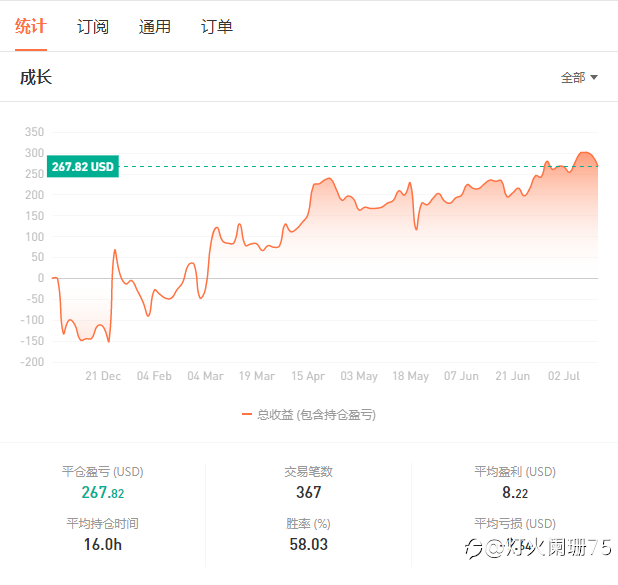618x585 pixels.
Task: Go to the 订单 tab
Action: (x=217, y=27)
